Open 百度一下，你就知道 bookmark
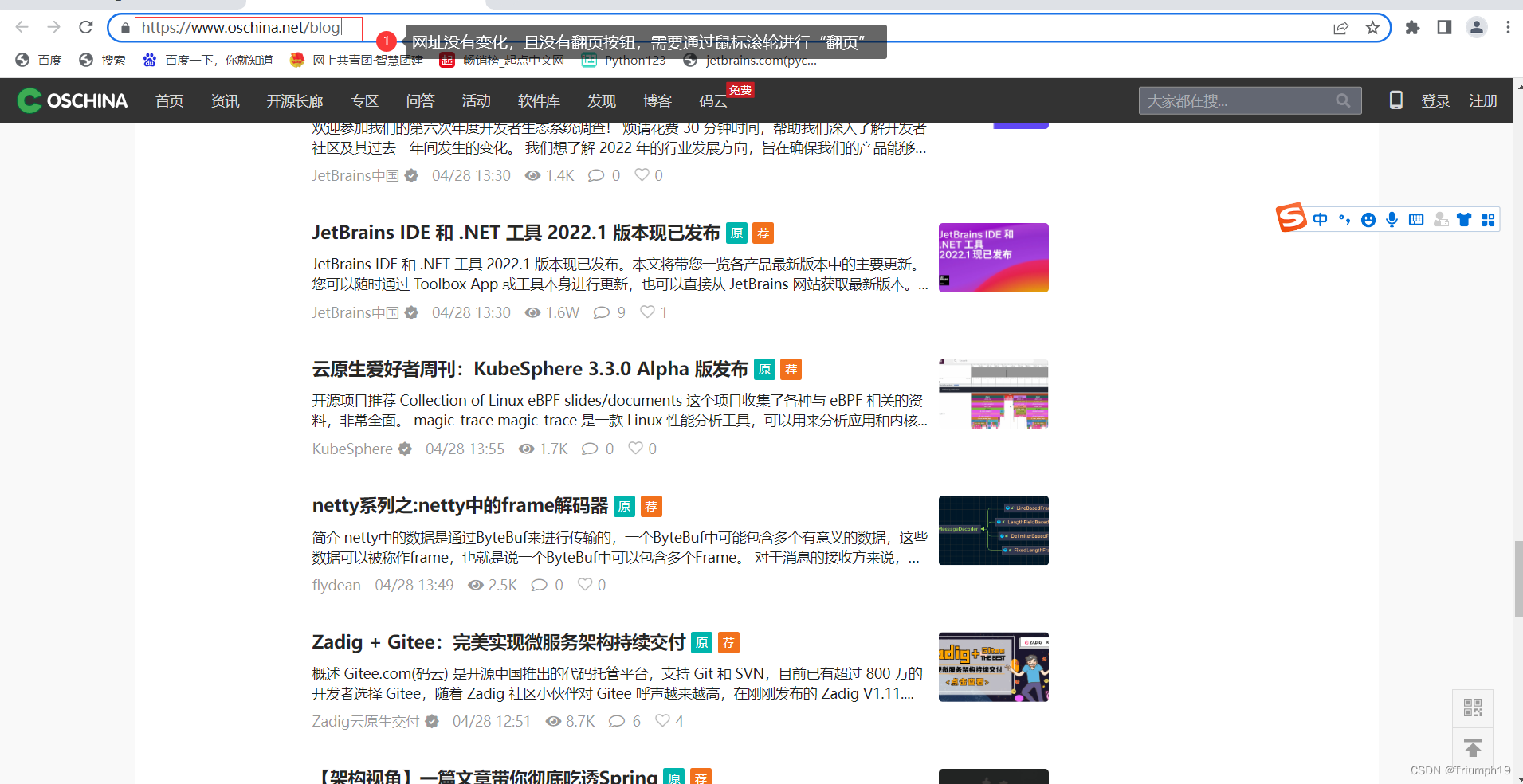 [x=208, y=60]
